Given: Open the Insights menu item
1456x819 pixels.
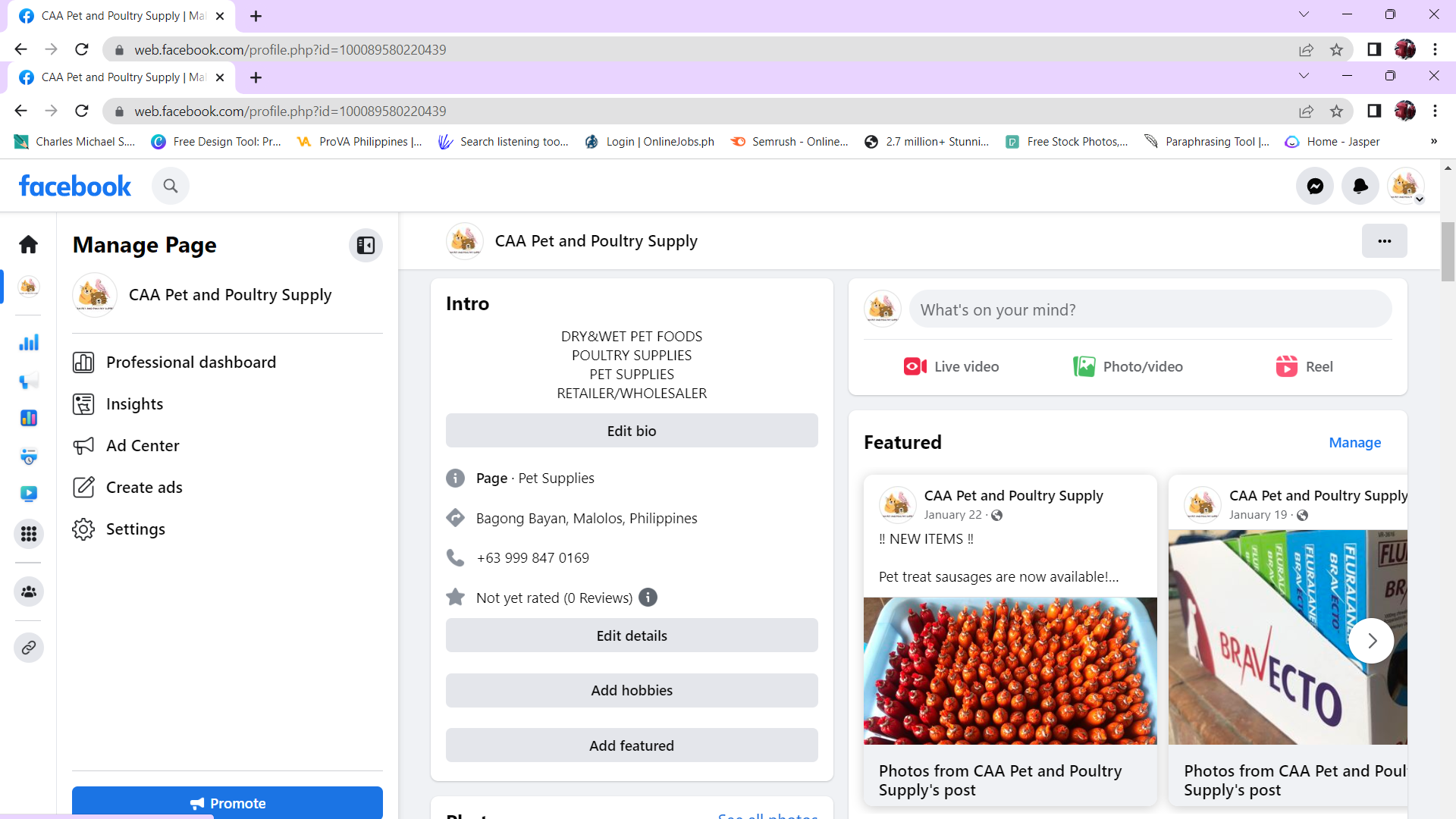Looking at the screenshot, I should coord(134,404).
